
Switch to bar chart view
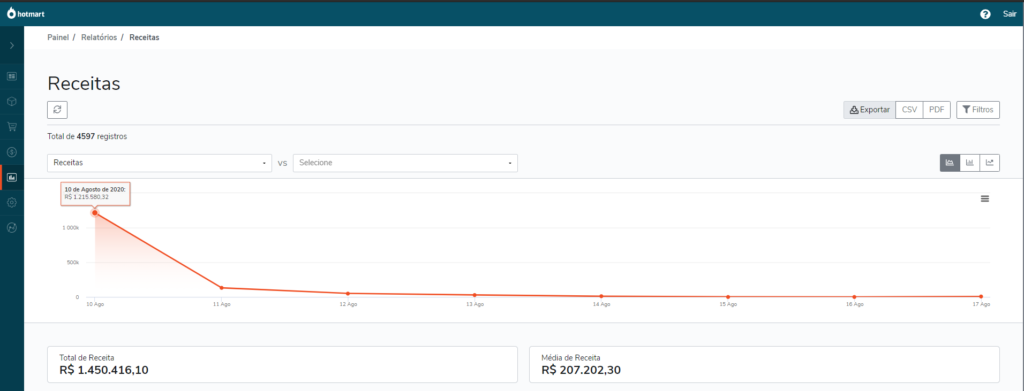click(970, 163)
